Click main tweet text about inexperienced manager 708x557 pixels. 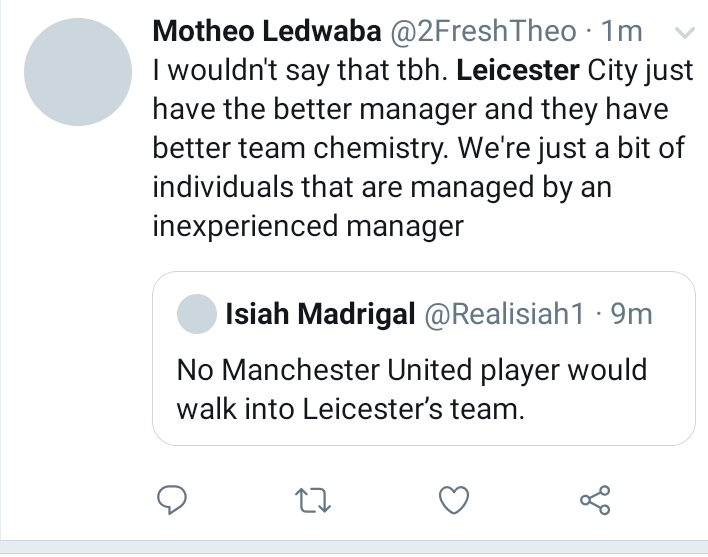(308, 226)
